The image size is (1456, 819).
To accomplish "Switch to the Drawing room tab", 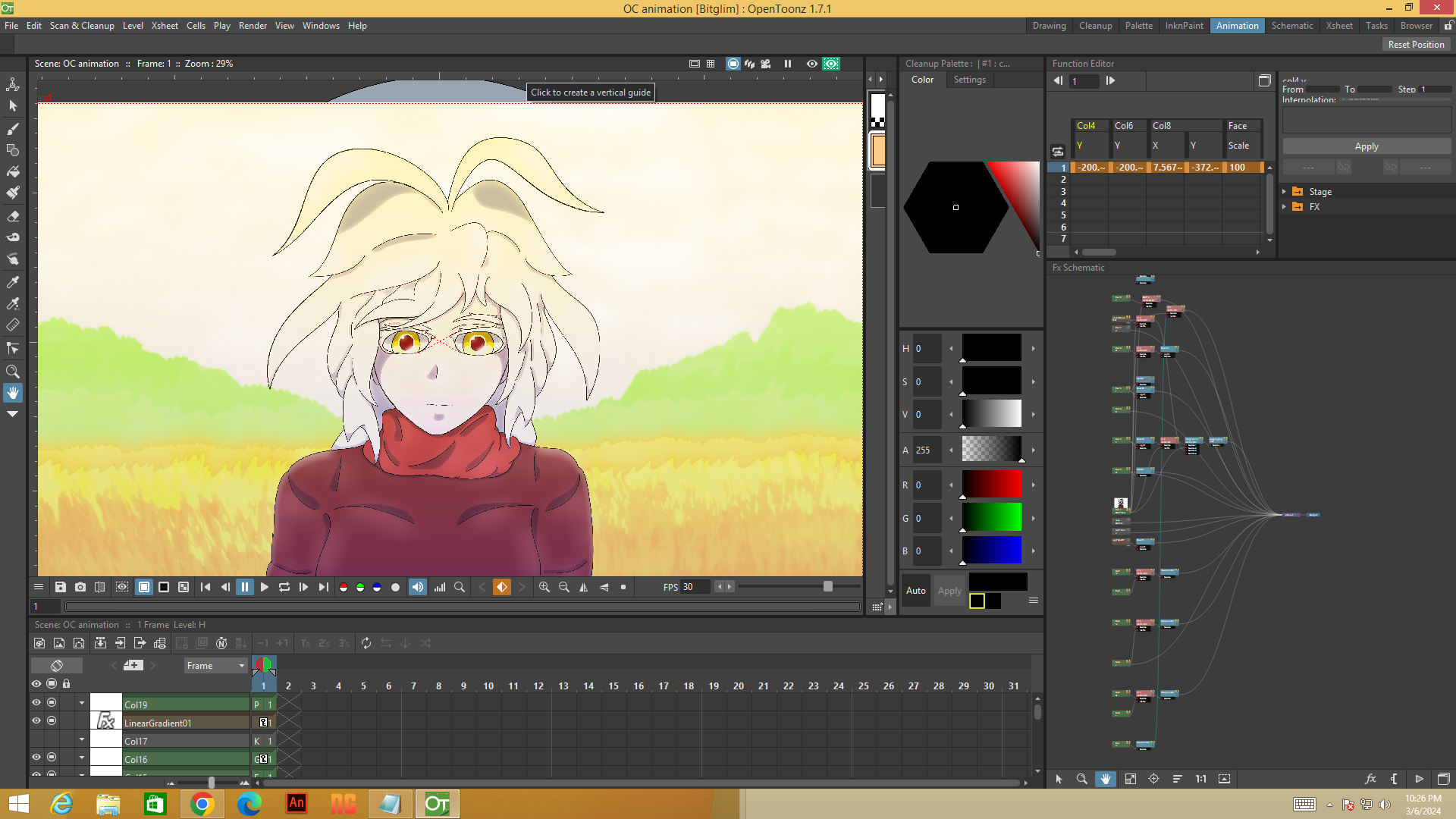I will (1049, 26).
